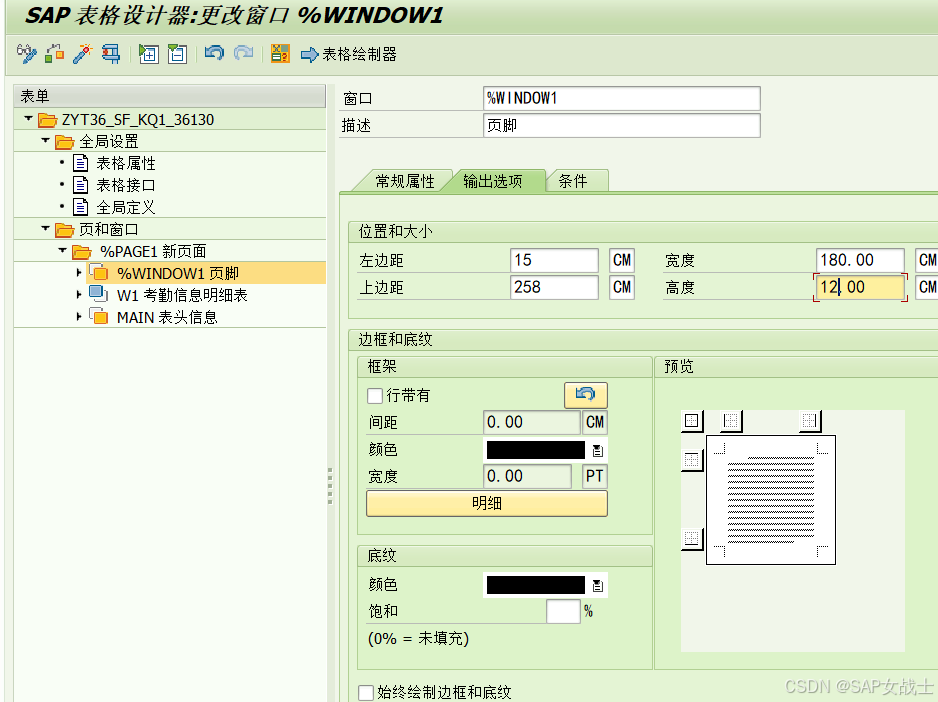The height and width of the screenshot is (702, 938).
Task: Click the frame 宽度 field 0.00 PT
Action: [527, 476]
